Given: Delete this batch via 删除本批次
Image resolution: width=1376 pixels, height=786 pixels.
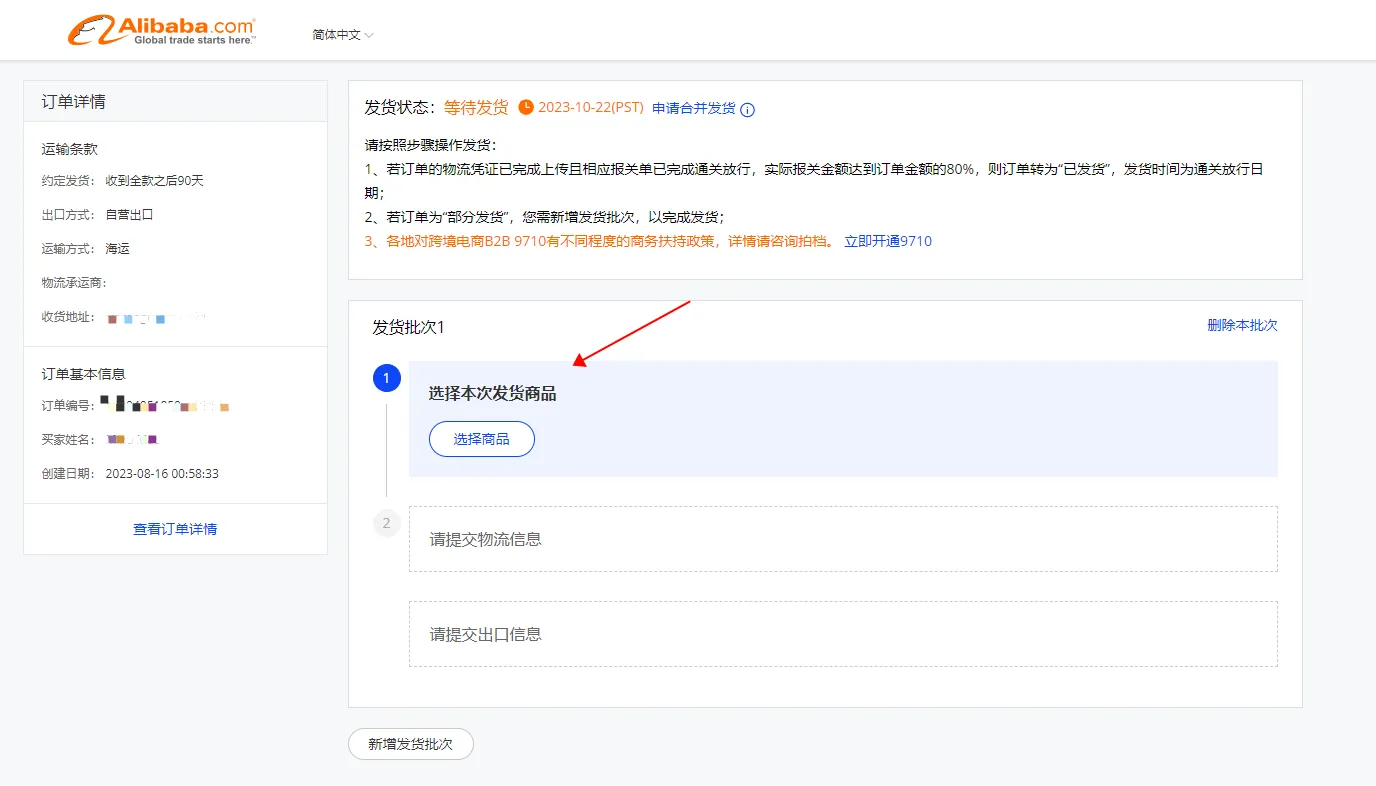Looking at the screenshot, I should 1241,326.
